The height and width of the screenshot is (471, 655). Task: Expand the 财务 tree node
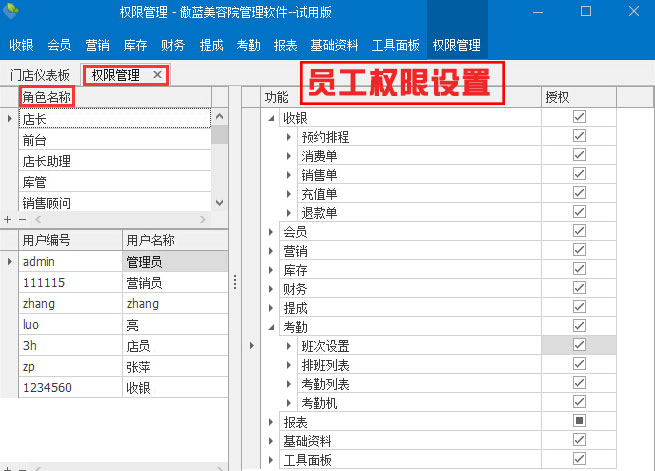tap(271, 288)
